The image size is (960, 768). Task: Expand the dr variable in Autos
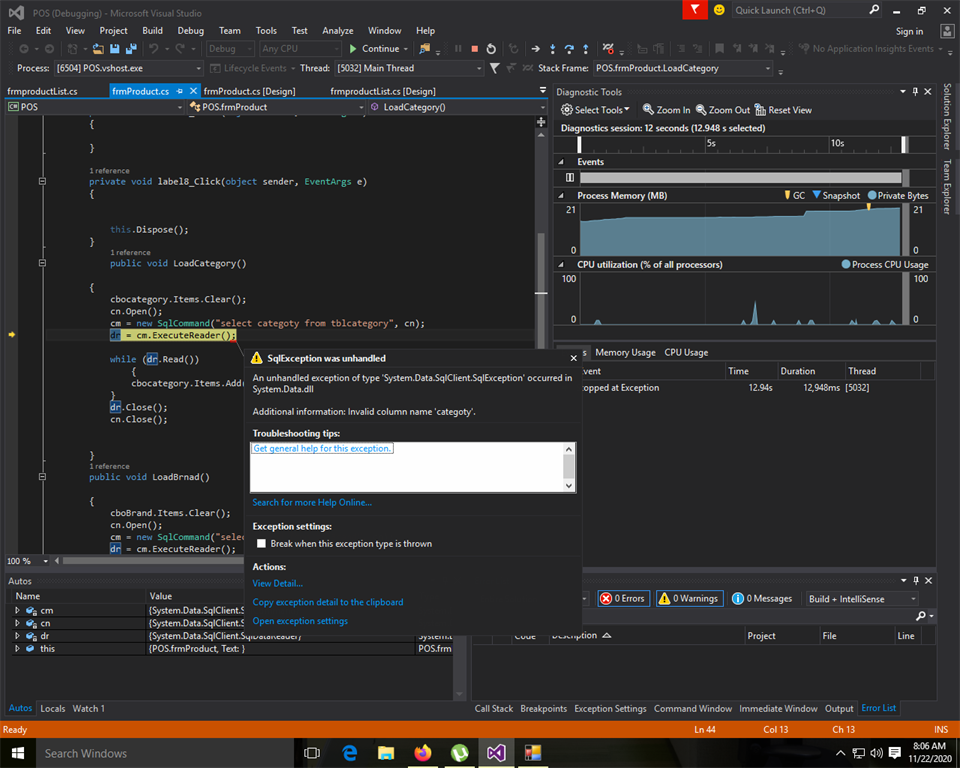tap(17, 636)
